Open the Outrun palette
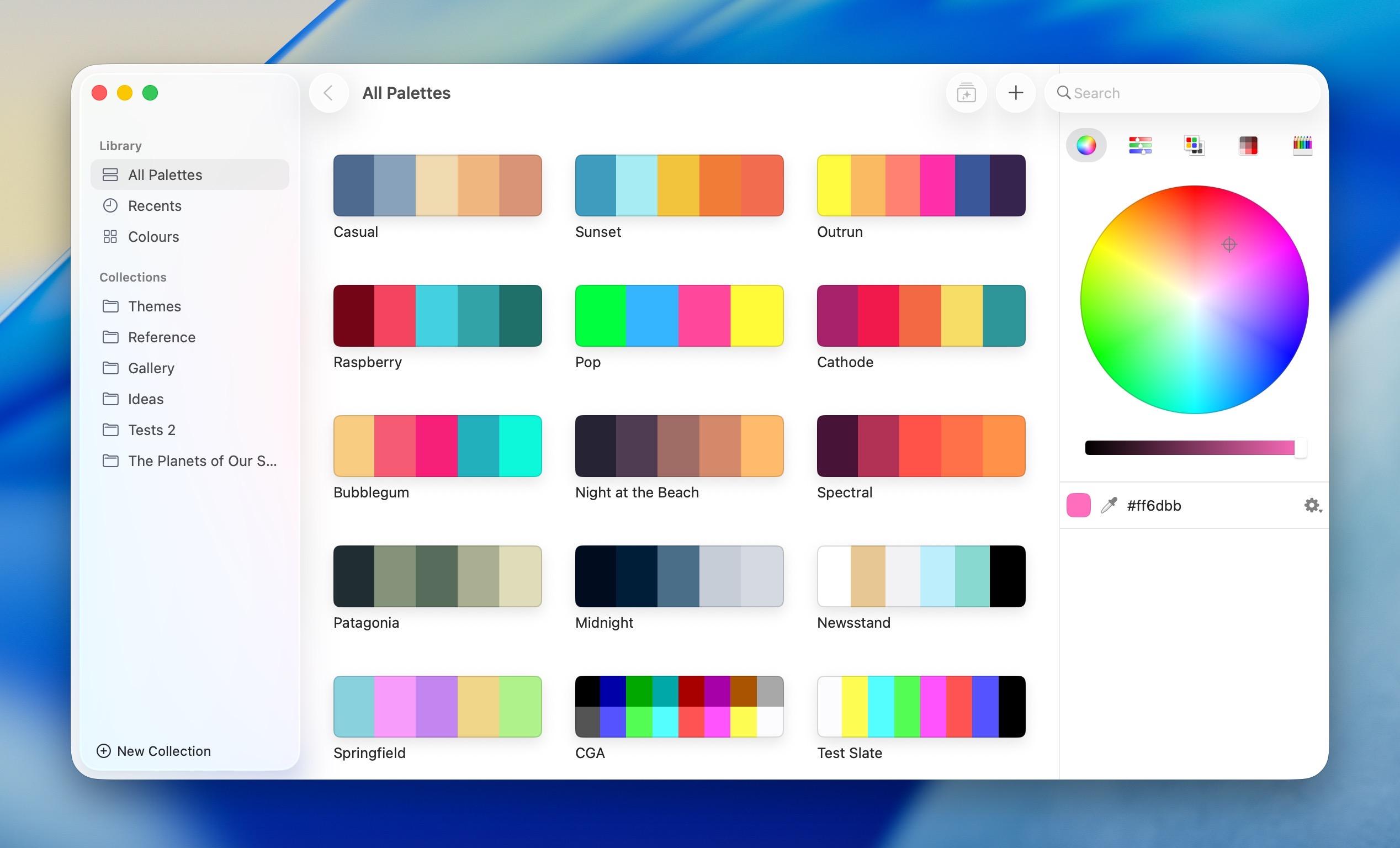The width and height of the screenshot is (1400, 848). click(x=921, y=185)
